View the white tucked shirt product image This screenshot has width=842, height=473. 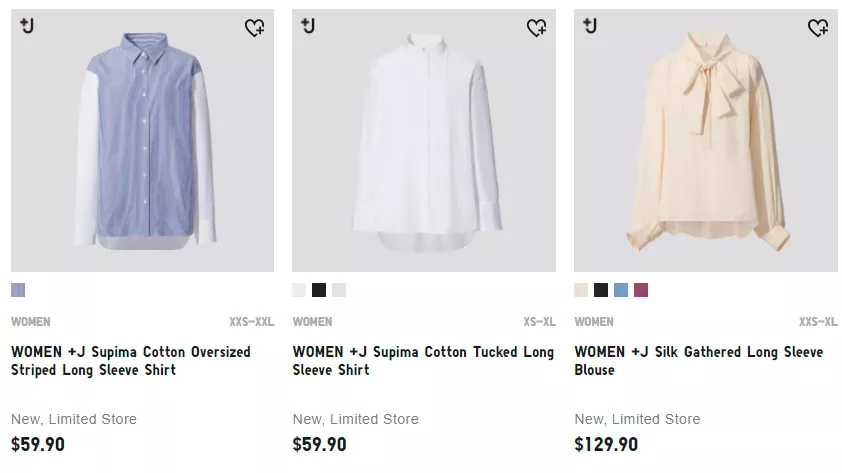424,140
